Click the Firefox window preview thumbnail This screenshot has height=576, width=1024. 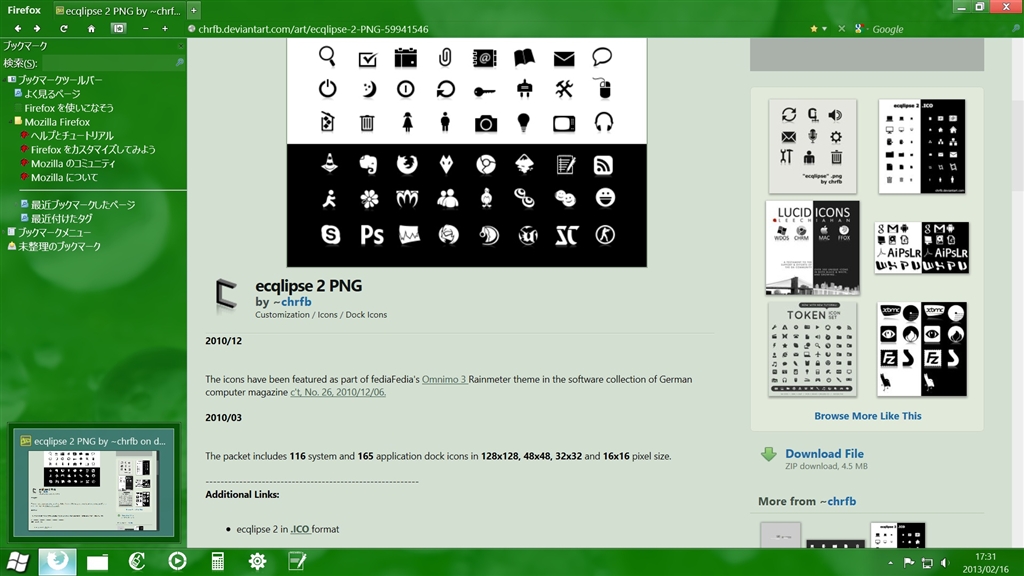pyautogui.click(x=94, y=483)
